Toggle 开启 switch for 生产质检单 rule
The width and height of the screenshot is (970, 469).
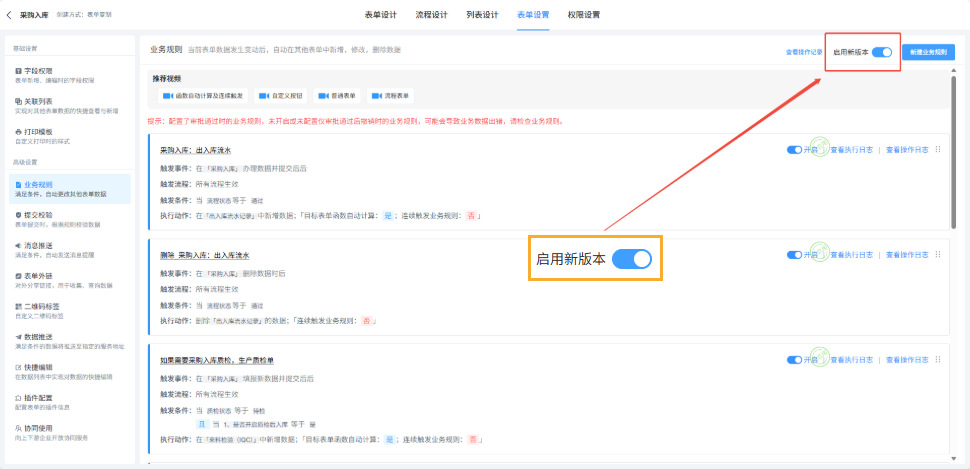pyautogui.click(x=794, y=360)
